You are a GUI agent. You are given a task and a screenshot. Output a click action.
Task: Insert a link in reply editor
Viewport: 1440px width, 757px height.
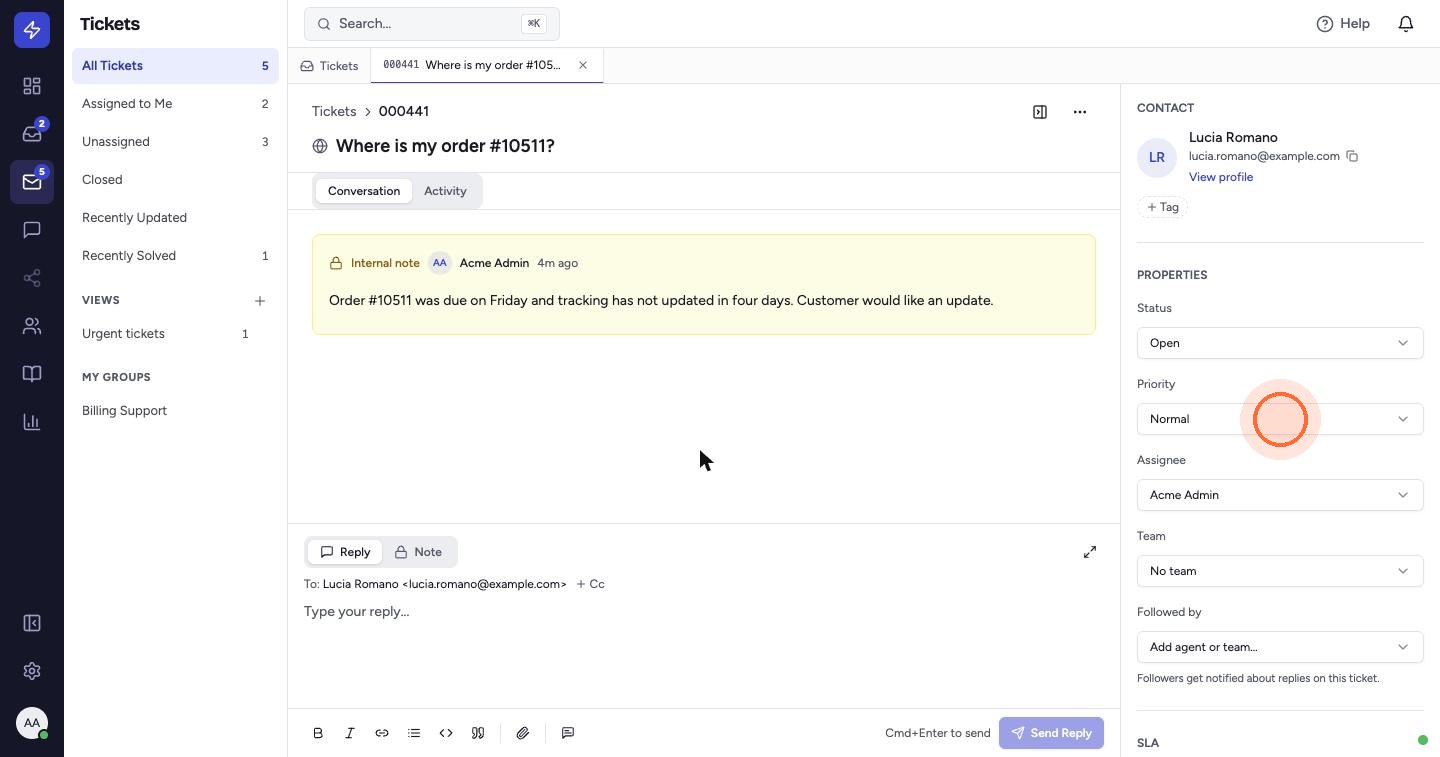(x=382, y=733)
